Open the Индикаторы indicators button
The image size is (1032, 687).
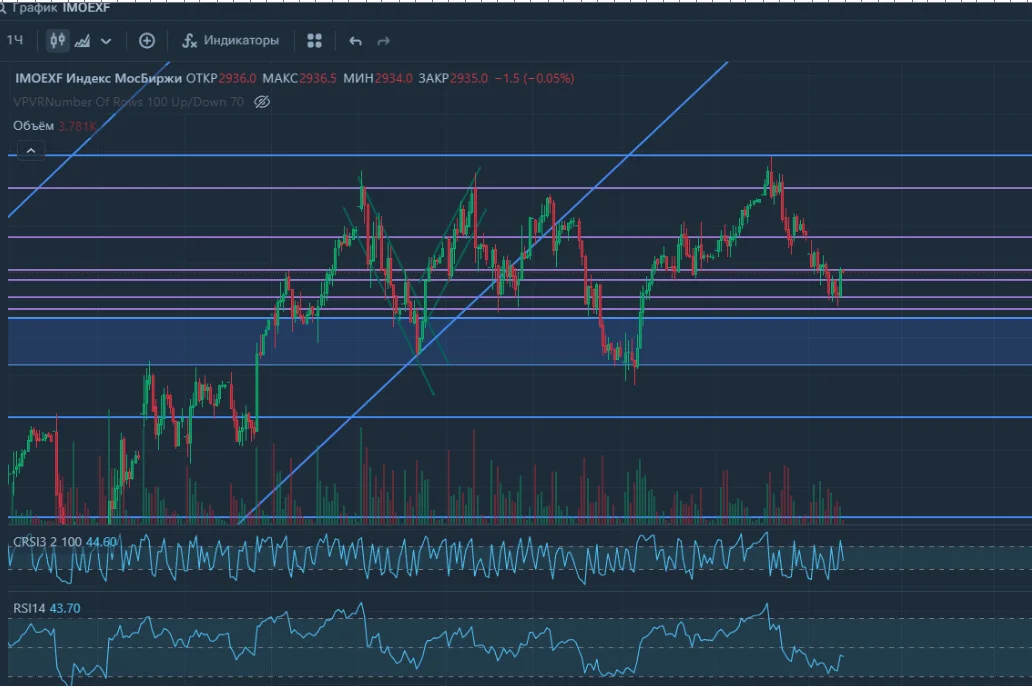230,41
